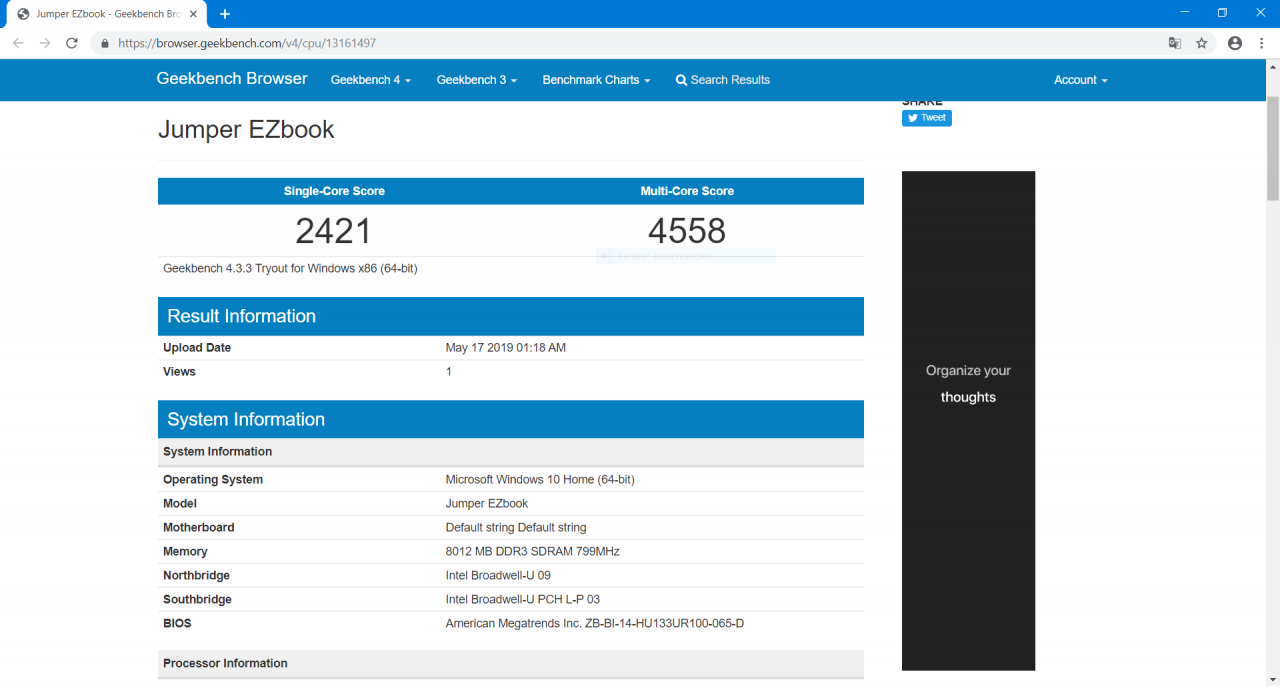This screenshot has height=686, width=1280.
Task: Click the multi-core score 4558
Action: (687, 231)
